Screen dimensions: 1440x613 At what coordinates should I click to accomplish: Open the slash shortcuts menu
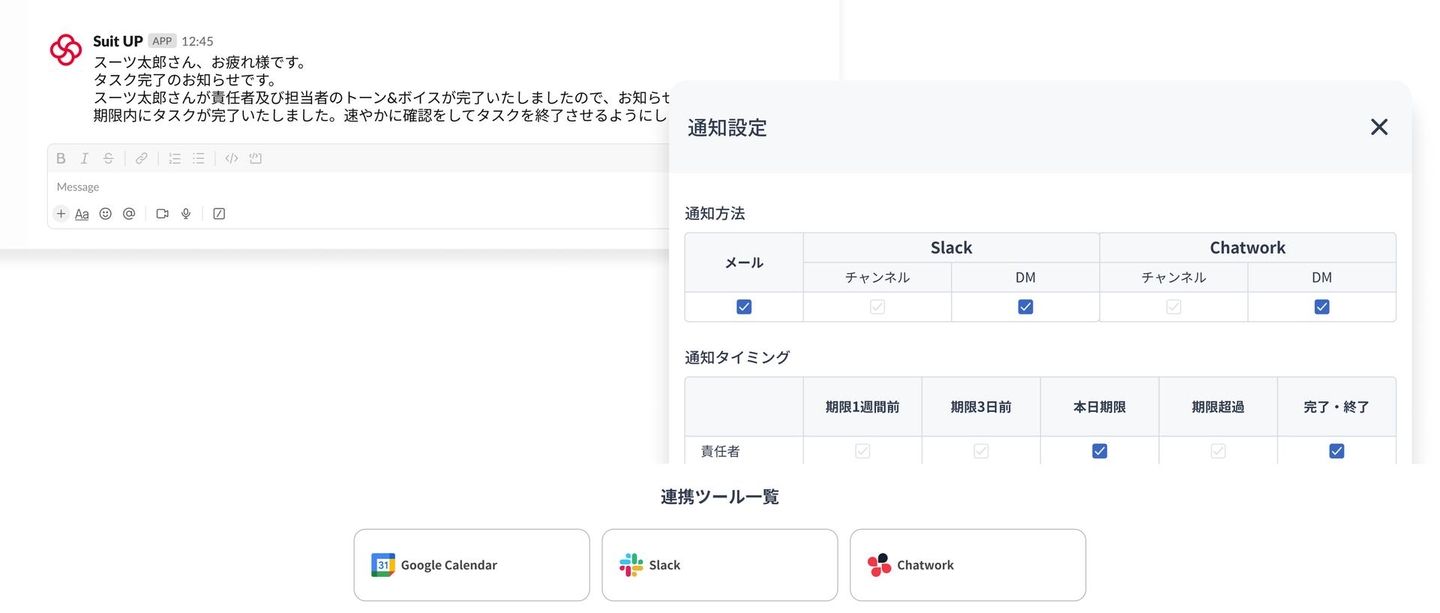219,213
